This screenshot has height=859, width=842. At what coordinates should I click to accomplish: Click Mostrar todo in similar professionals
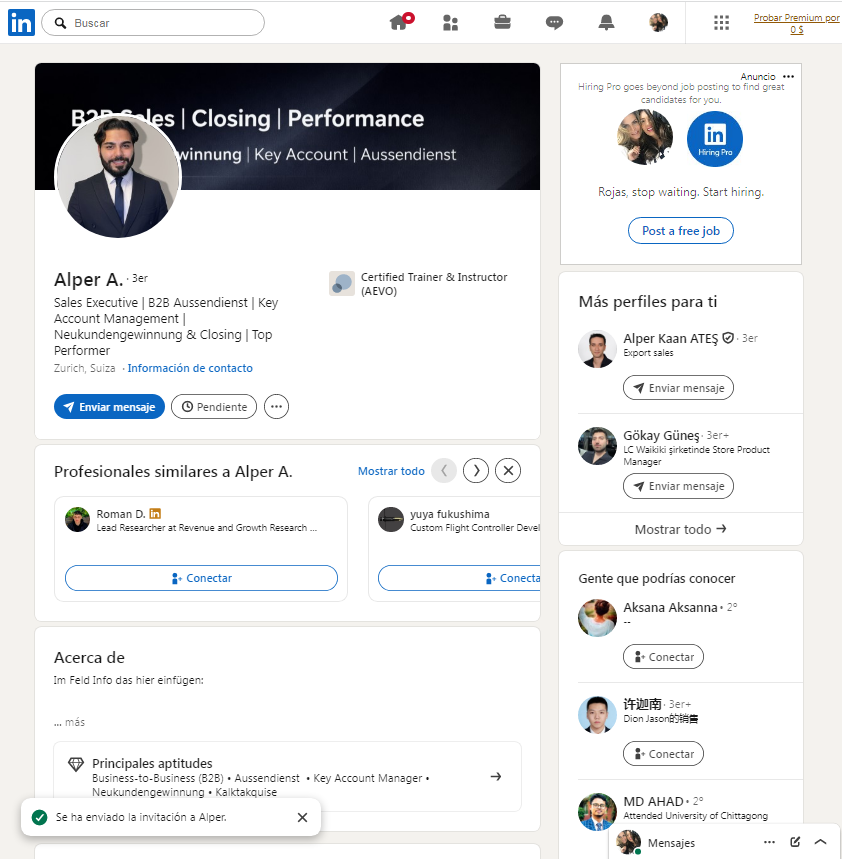click(x=391, y=471)
